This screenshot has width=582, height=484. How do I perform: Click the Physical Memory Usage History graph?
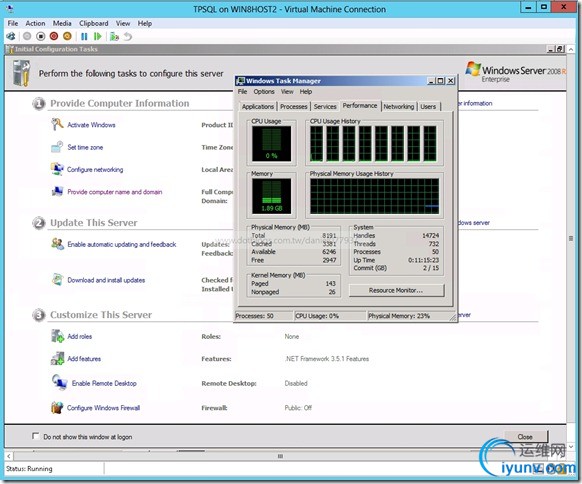point(374,196)
